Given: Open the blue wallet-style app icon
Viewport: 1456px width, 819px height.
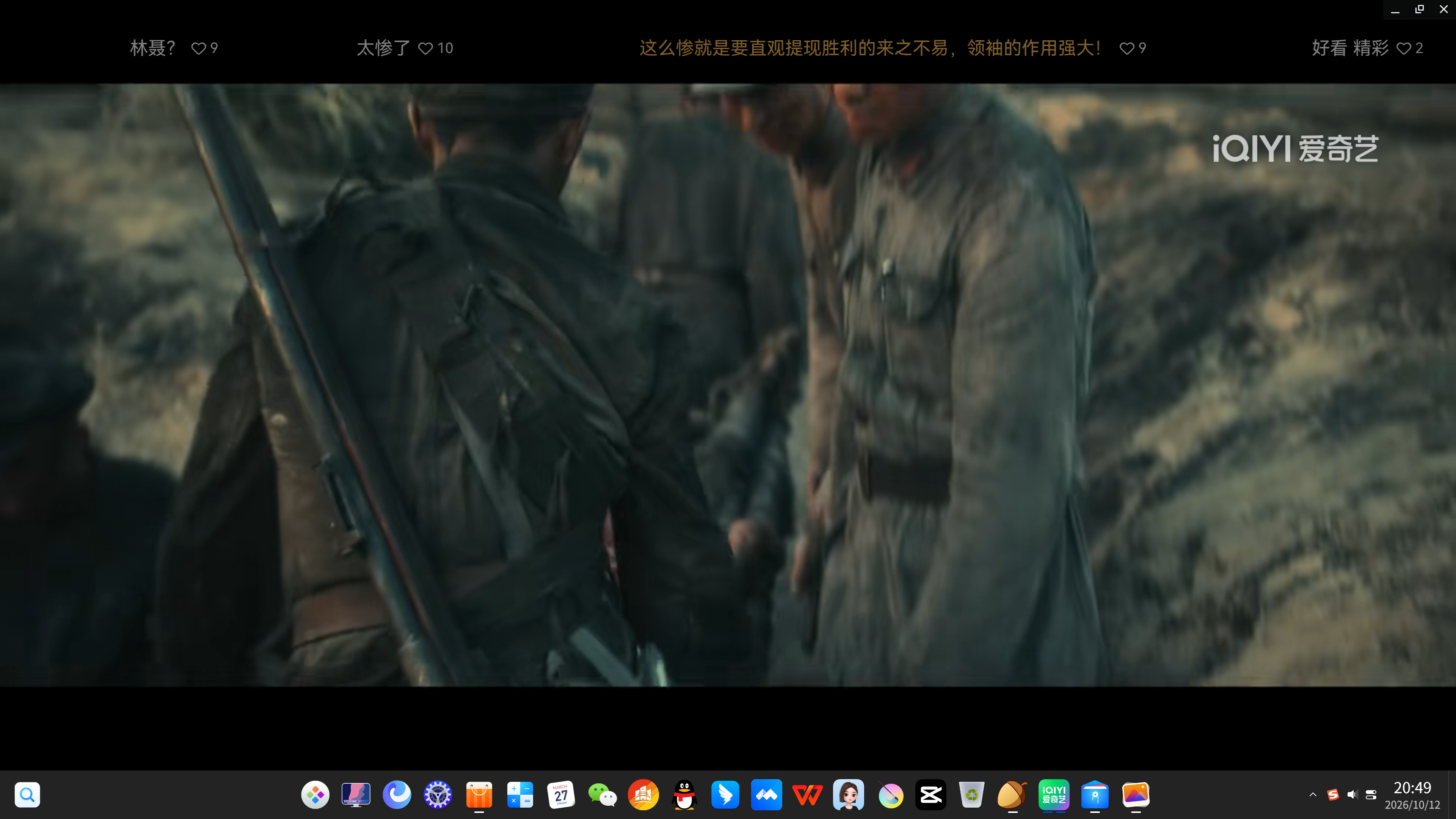Looking at the screenshot, I should click(1095, 795).
